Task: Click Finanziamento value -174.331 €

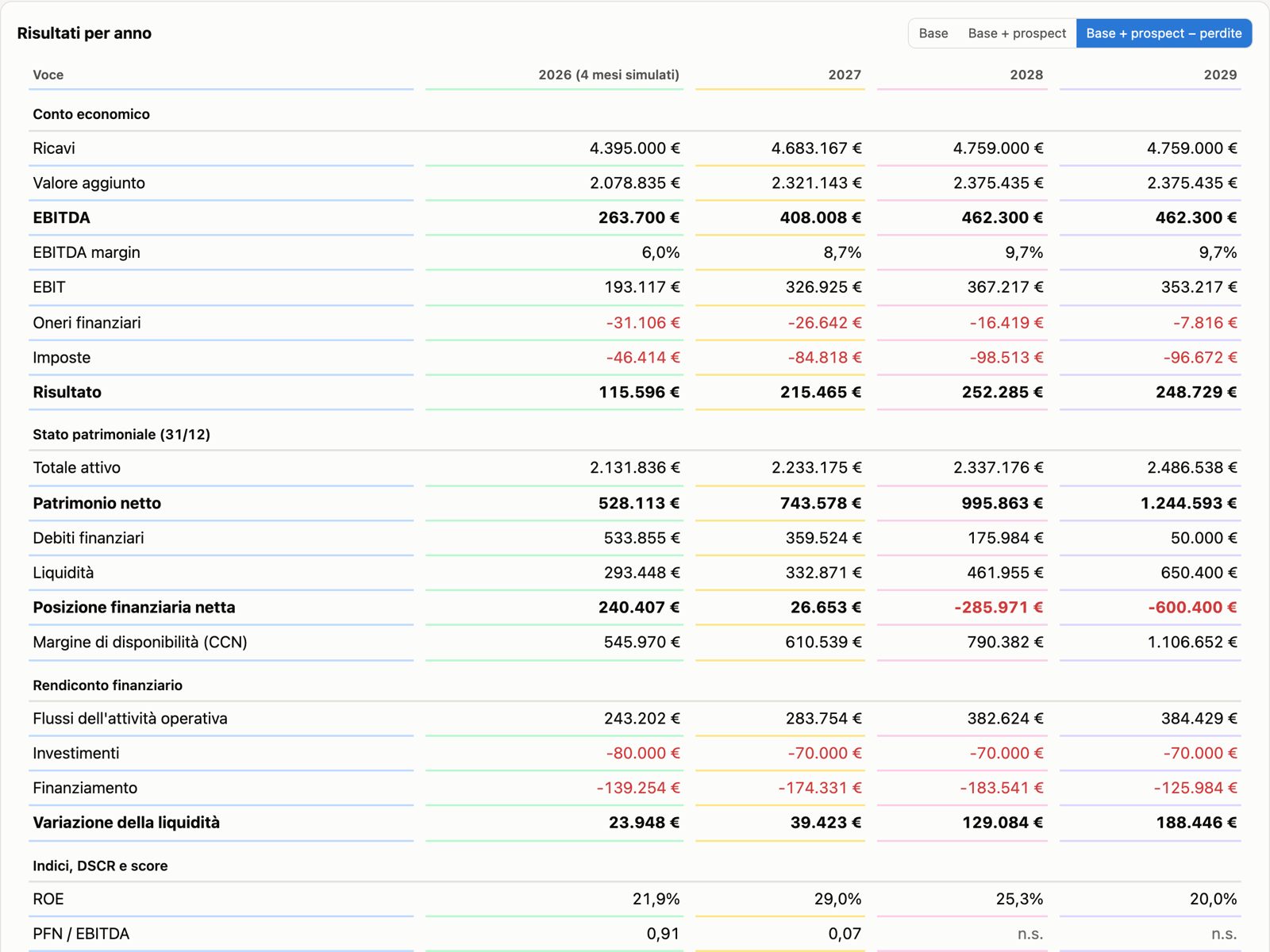Action: [x=820, y=789]
